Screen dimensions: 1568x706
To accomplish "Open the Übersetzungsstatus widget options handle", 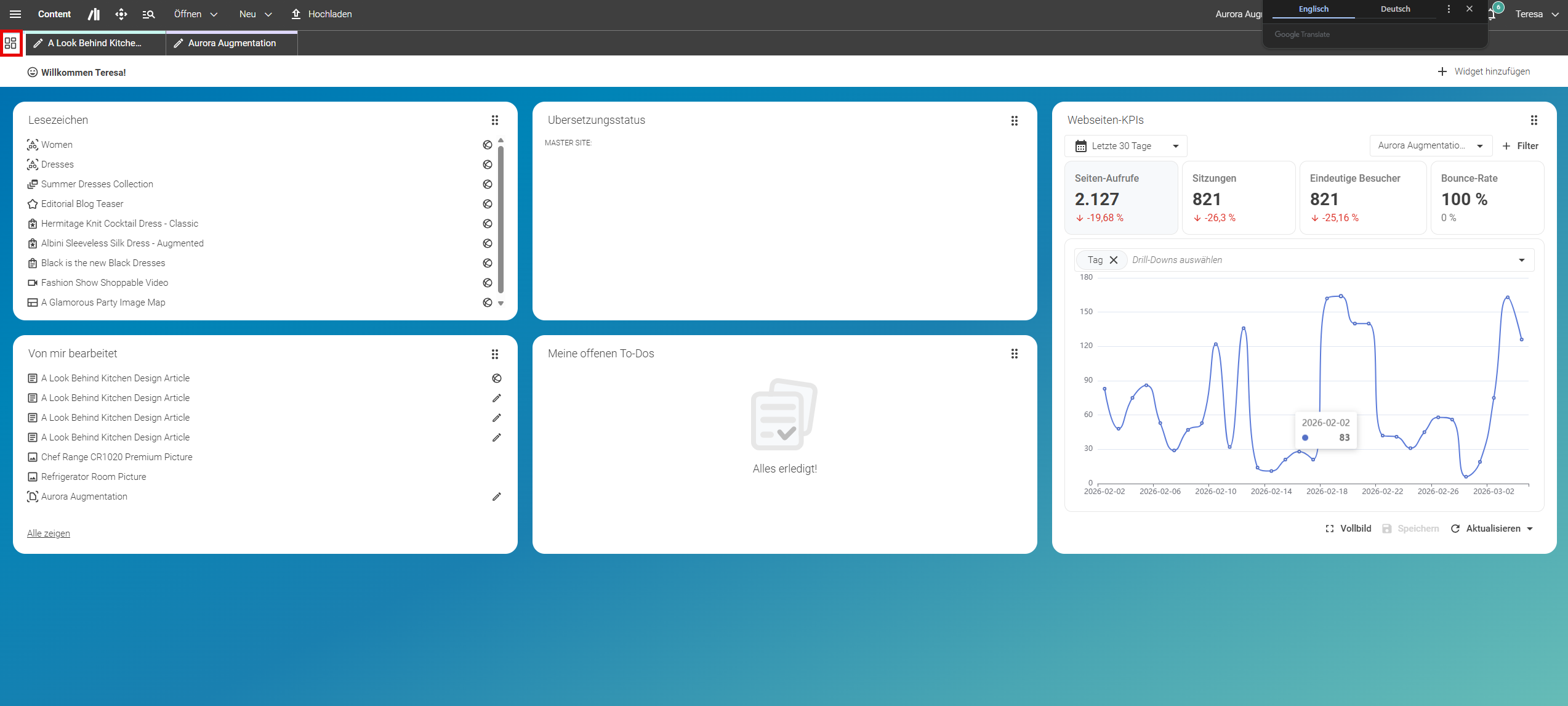I will (1015, 121).
